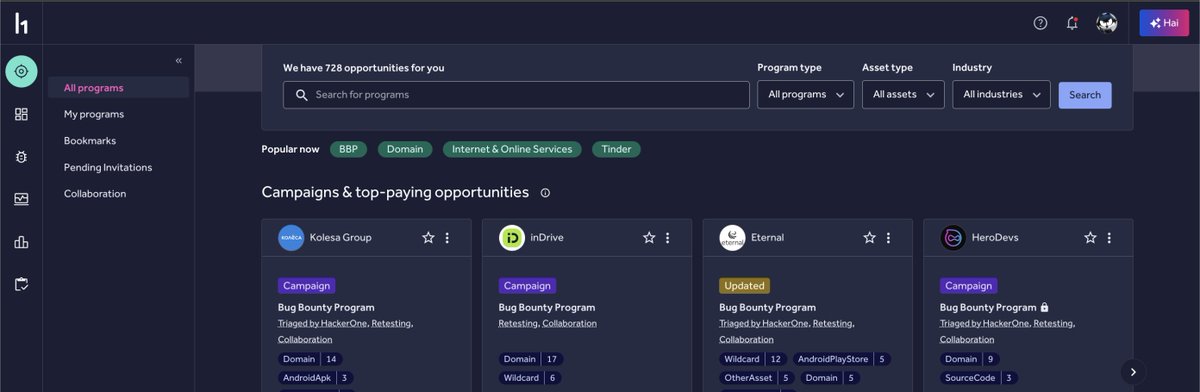Screen dimensions: 1200x392
Task: Bookmark Eternal with star
Action: (869, 238)
